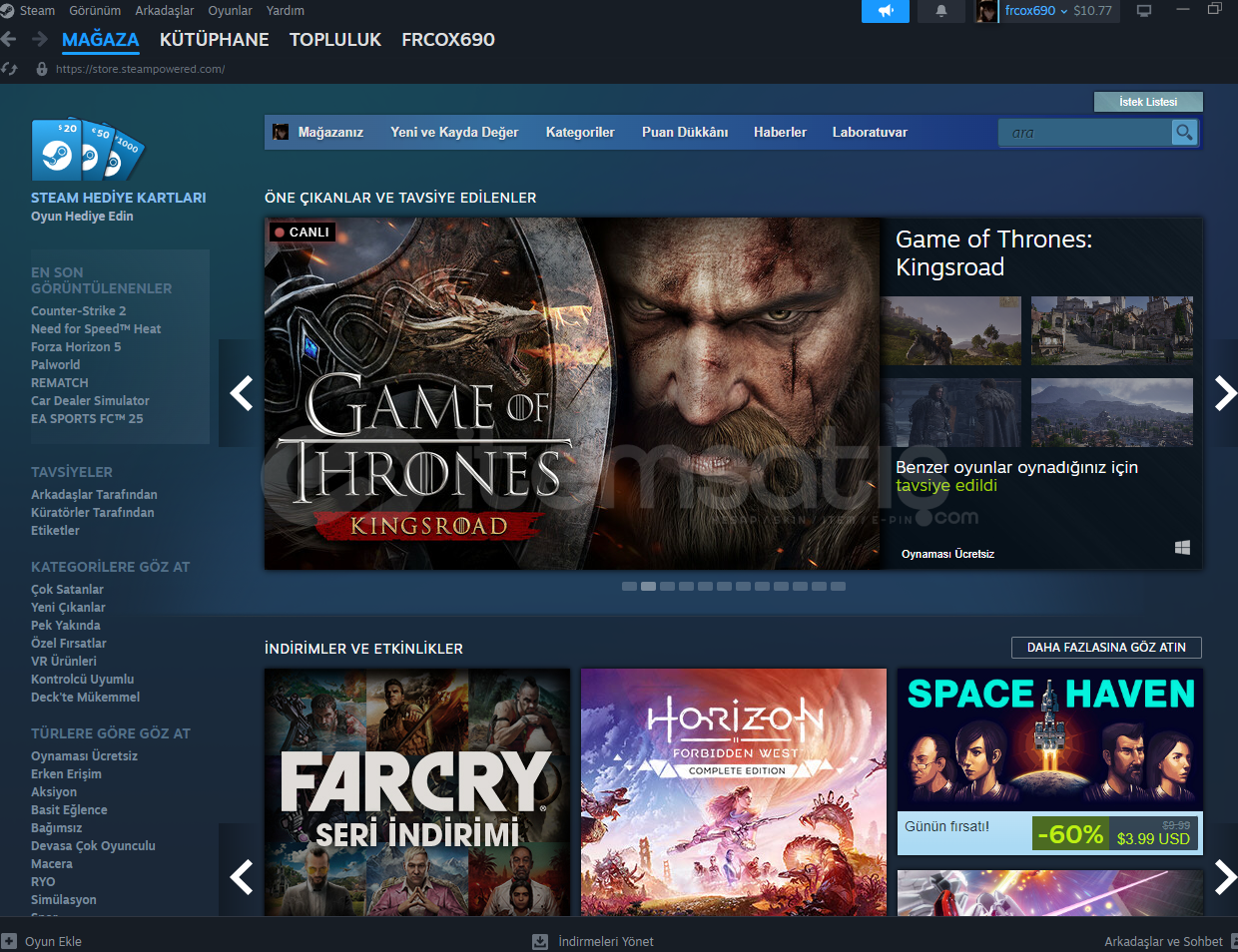
Task: Click the profile avatar in the title bar
Action: click(986, 11)
